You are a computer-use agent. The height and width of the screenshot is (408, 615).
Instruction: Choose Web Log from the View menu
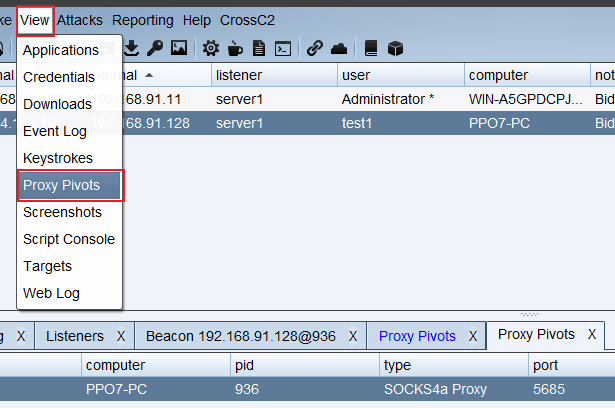[x=69, y=293]
